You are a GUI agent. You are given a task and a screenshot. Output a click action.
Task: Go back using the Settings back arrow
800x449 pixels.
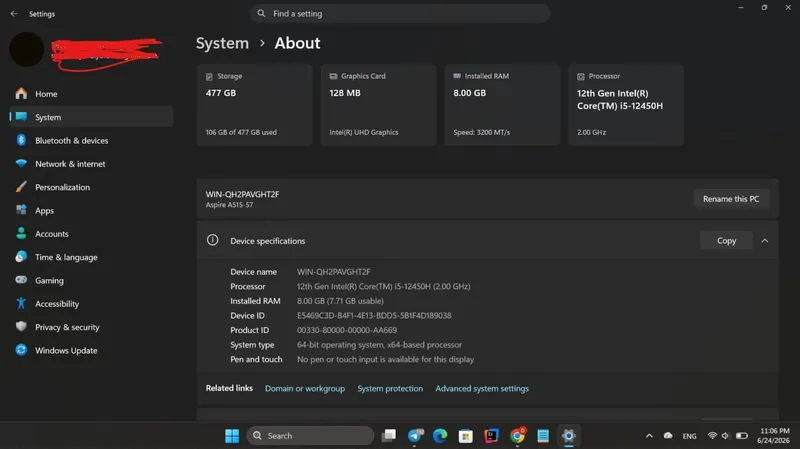click(14, 14)
